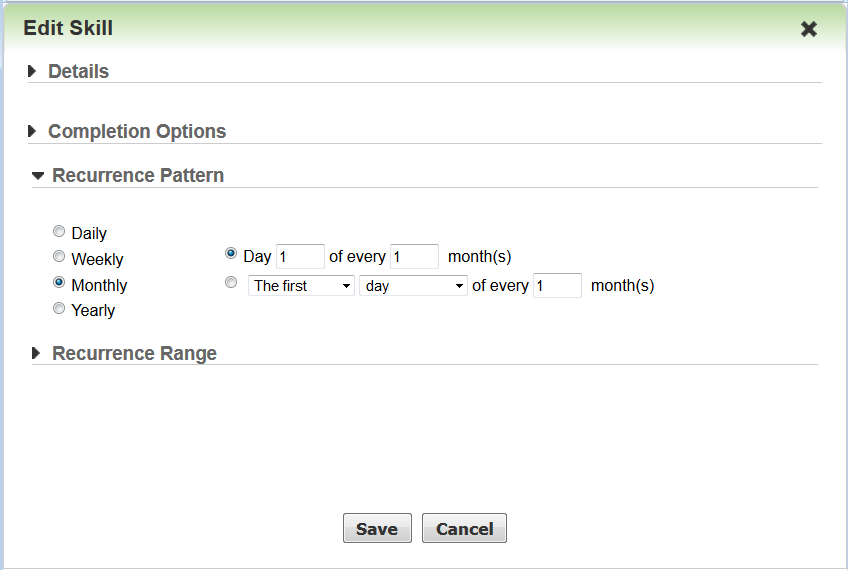The image size is (848, 570).
Task: Expand the Details section arrow
Action: click(33, 71)
